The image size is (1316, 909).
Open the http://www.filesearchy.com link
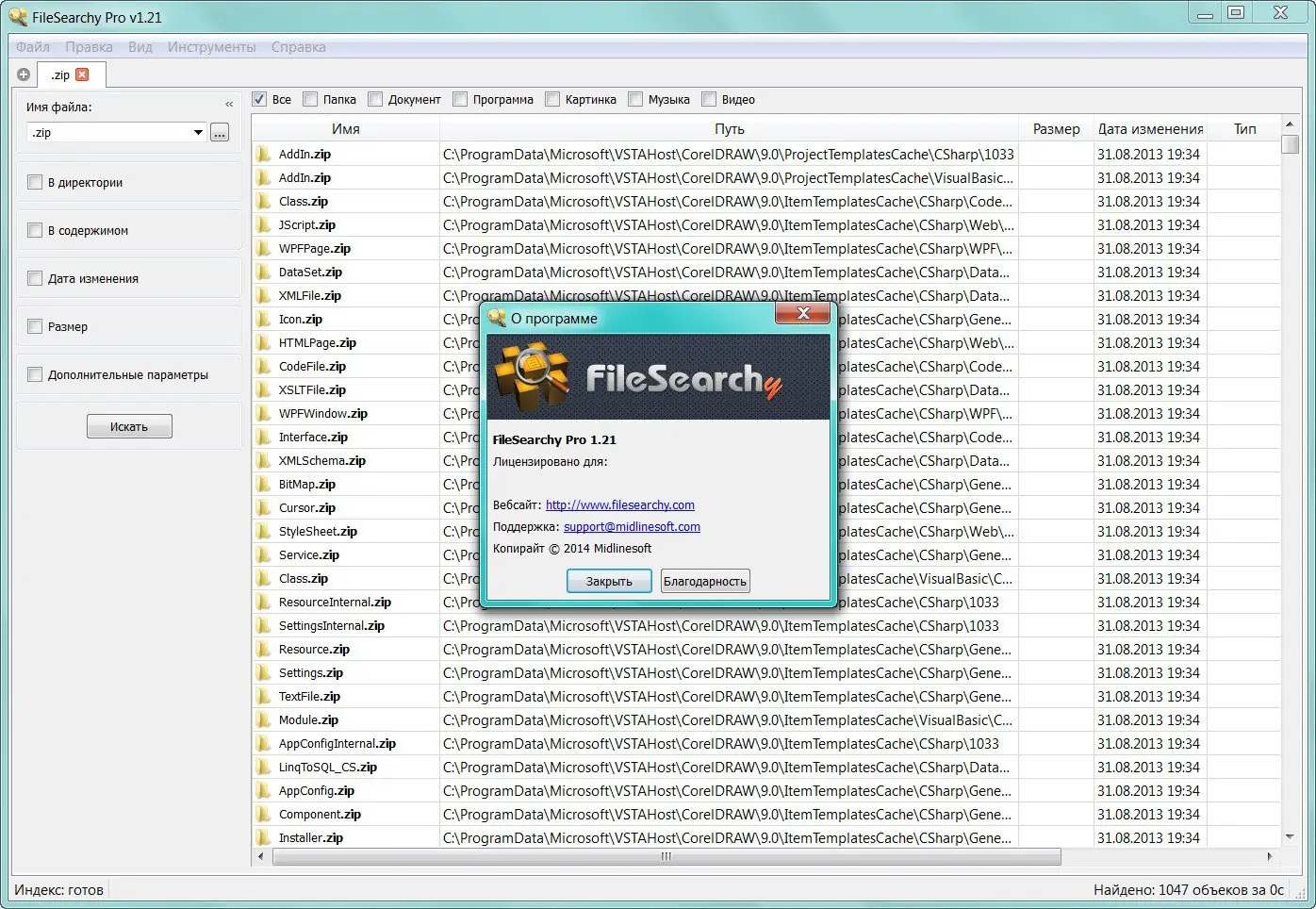(x=620, y=505)
